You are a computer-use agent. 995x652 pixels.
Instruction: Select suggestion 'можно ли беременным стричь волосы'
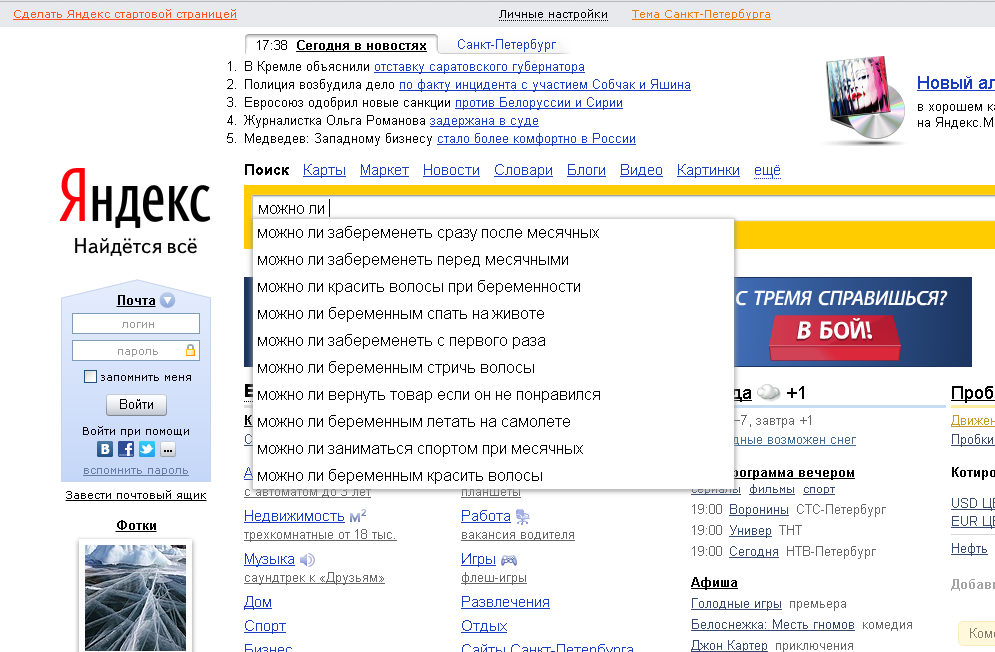493,368
